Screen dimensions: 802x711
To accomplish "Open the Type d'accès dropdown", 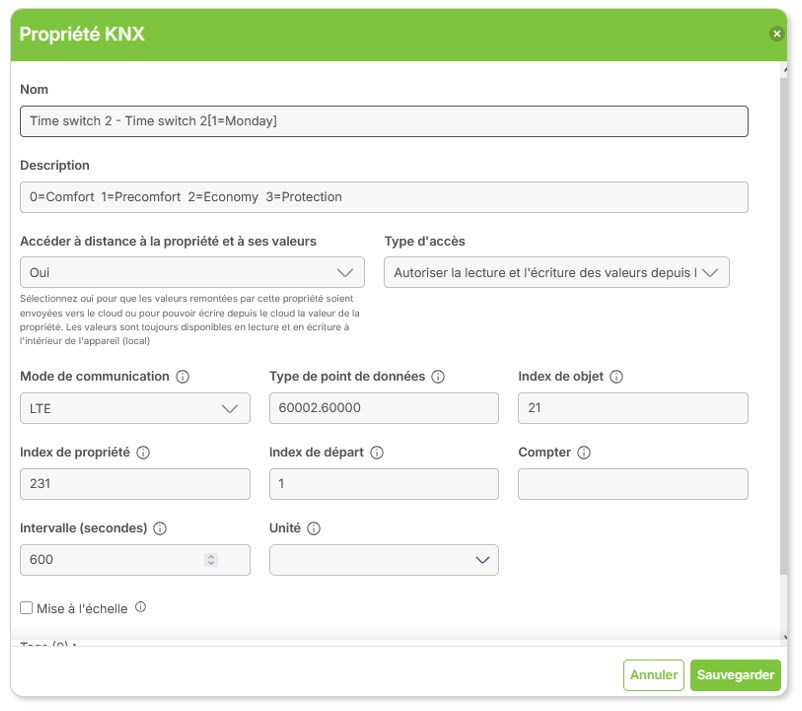I will click(556, 272).
